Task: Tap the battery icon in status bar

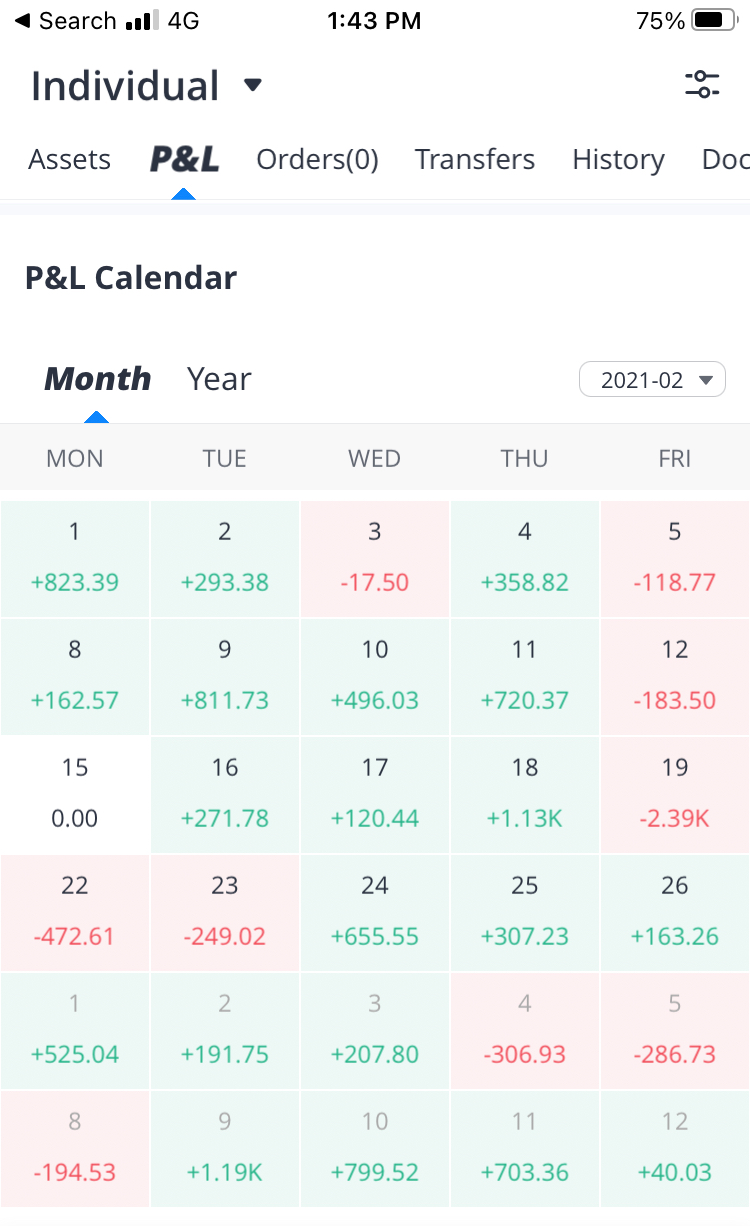Action: (713, 21)
